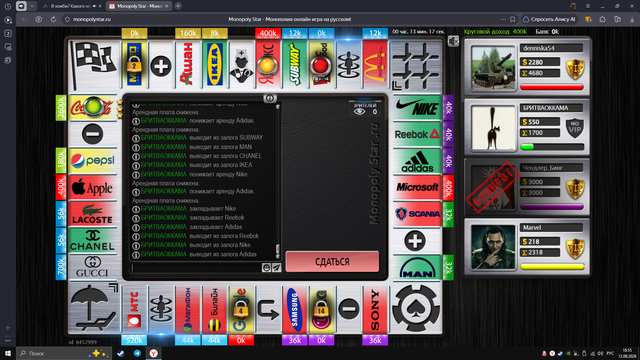
Task: Select the Билайн property cell
Action: 215,309
